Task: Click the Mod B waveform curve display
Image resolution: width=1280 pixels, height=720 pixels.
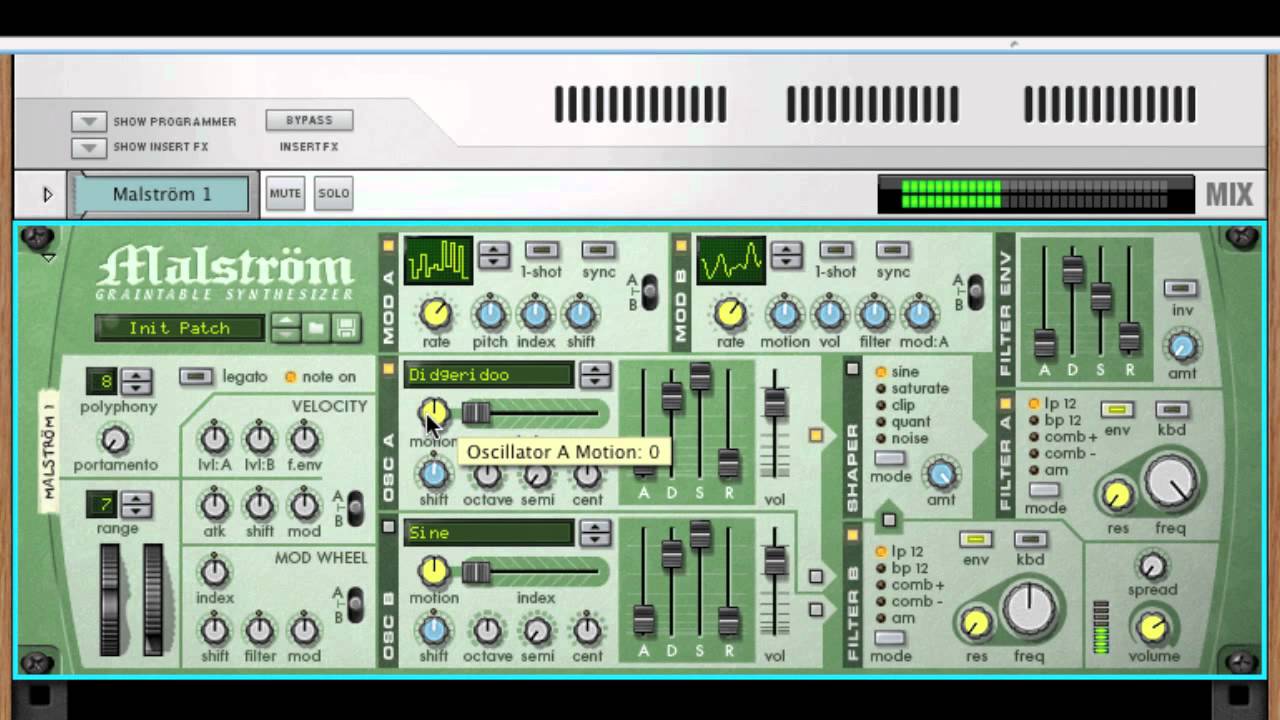Action: coord(731,261)
